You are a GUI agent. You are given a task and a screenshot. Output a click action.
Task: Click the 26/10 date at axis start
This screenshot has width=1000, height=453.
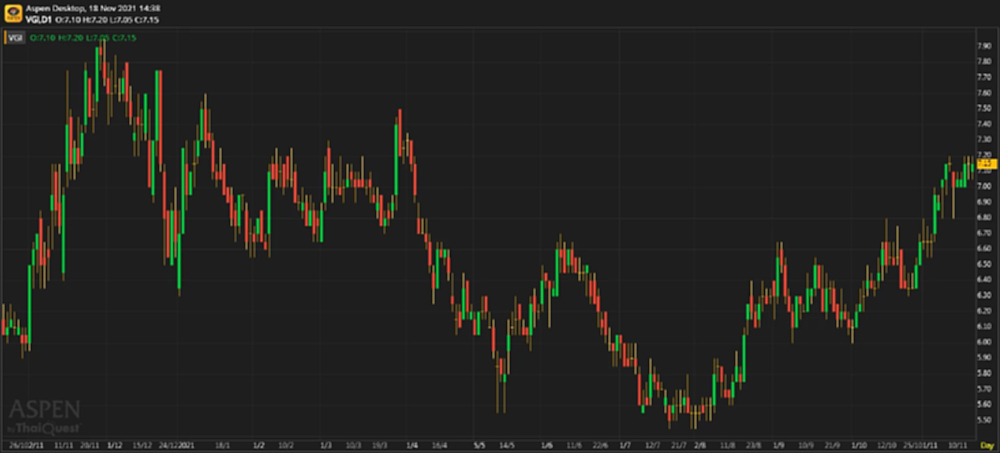tap(16, 444)
